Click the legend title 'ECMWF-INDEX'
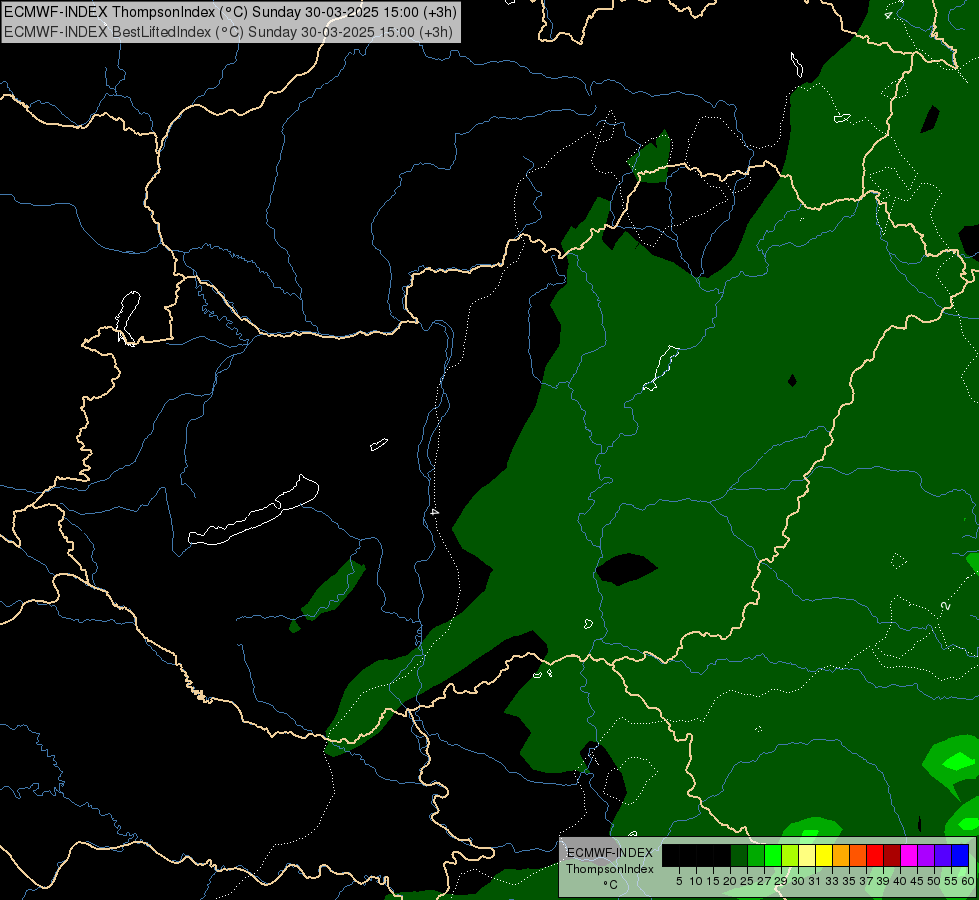 coord(609,853)
